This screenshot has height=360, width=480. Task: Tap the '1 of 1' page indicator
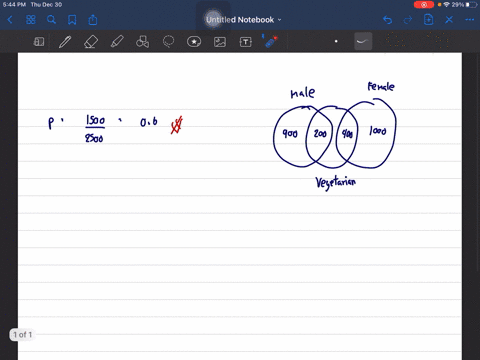pyautogui.click(x=23, y=334)
